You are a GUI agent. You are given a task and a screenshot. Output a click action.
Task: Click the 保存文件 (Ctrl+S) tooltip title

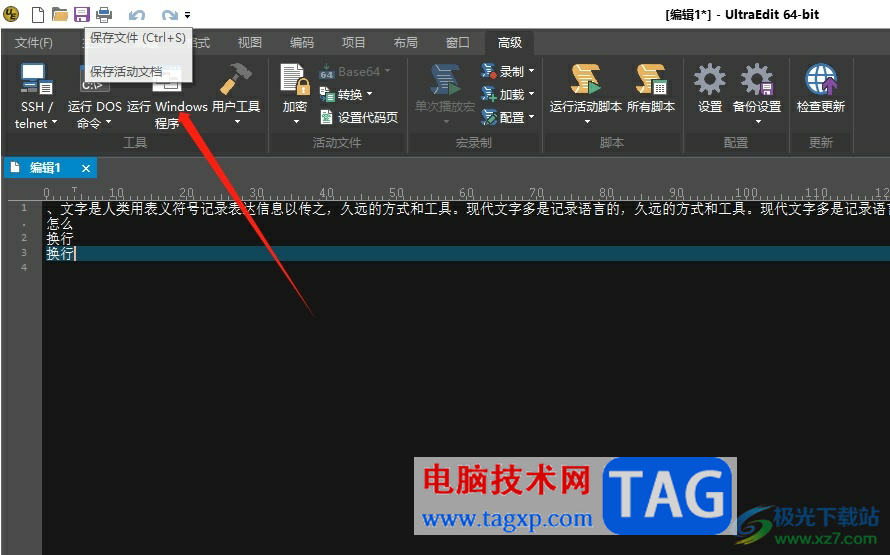point(138,38)
